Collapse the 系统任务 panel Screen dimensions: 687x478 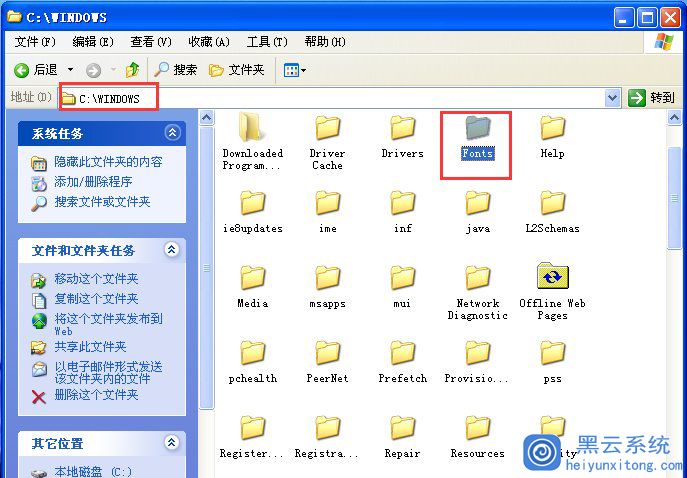tap(172, 133)
